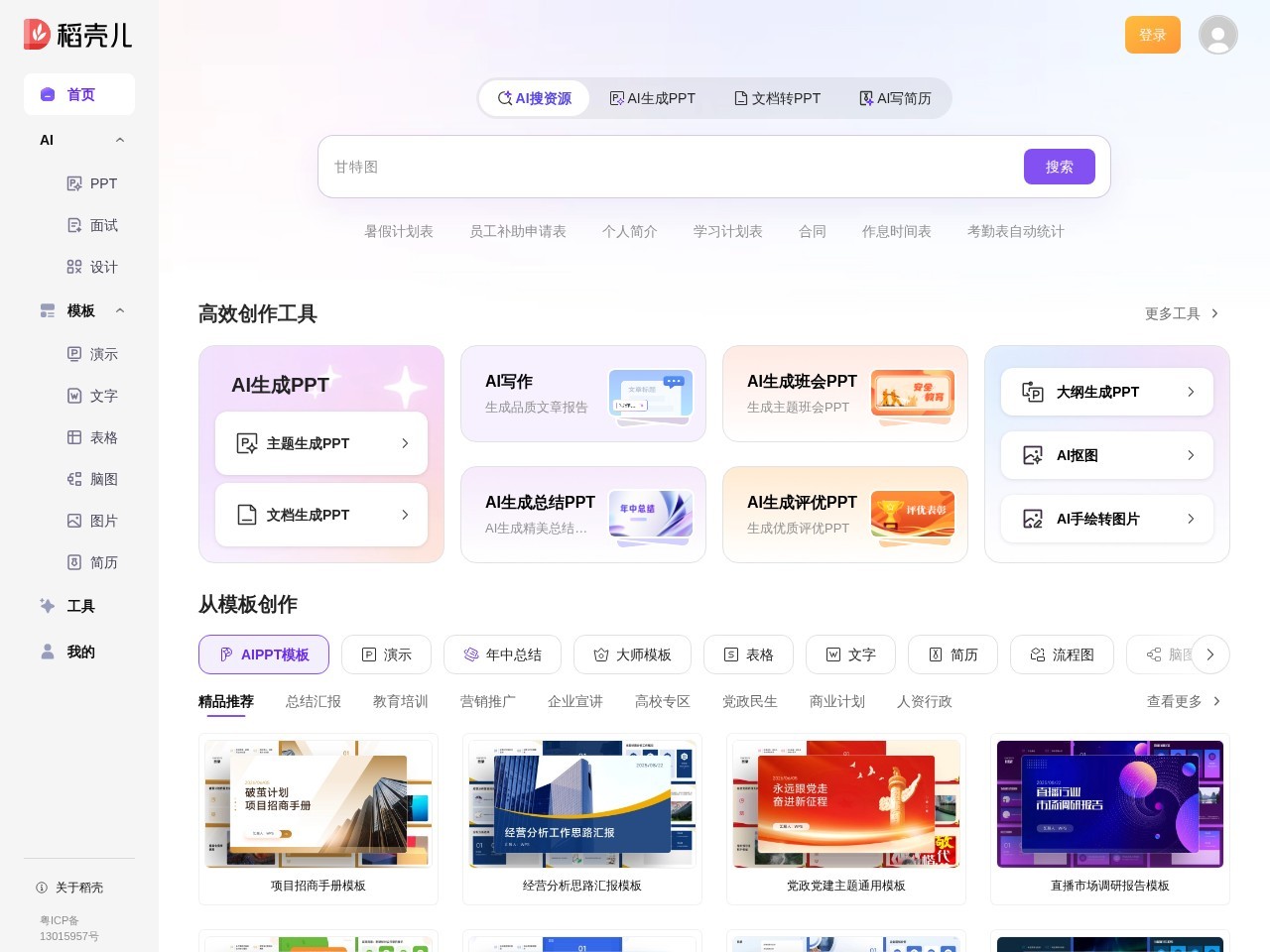Screen dimensions: 1270x952
Task: Open the AI生成班会PPT card
Action: (x=845, y=394)
